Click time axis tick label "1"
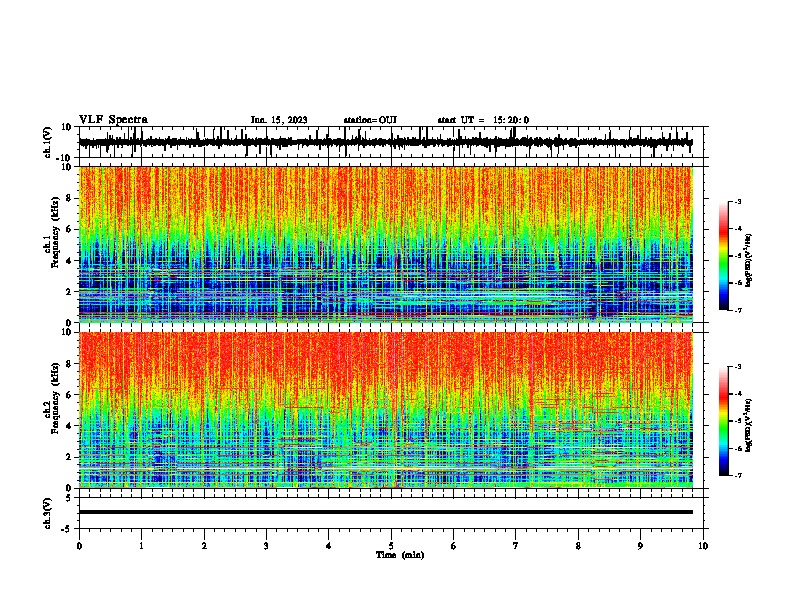This screenshot has width=792, height=612. [x=141, y=546]
